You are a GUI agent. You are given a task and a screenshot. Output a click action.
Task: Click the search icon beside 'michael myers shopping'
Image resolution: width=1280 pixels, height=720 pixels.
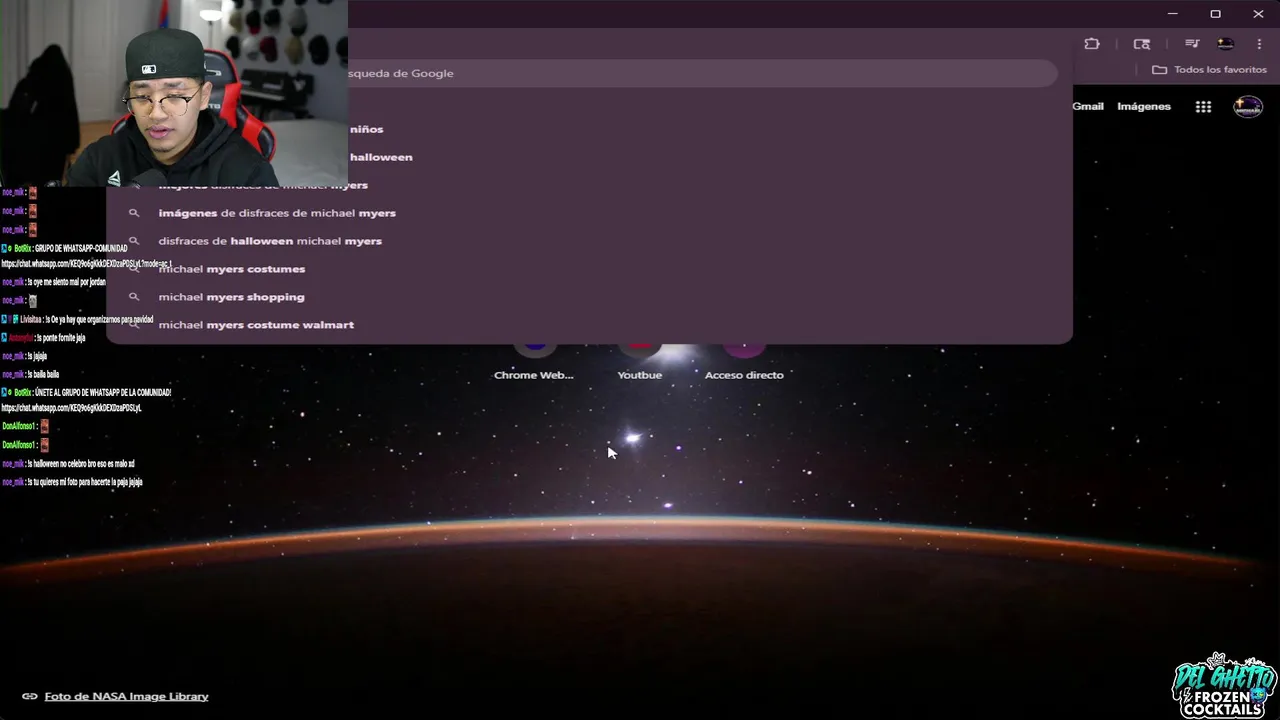[133, 297]
